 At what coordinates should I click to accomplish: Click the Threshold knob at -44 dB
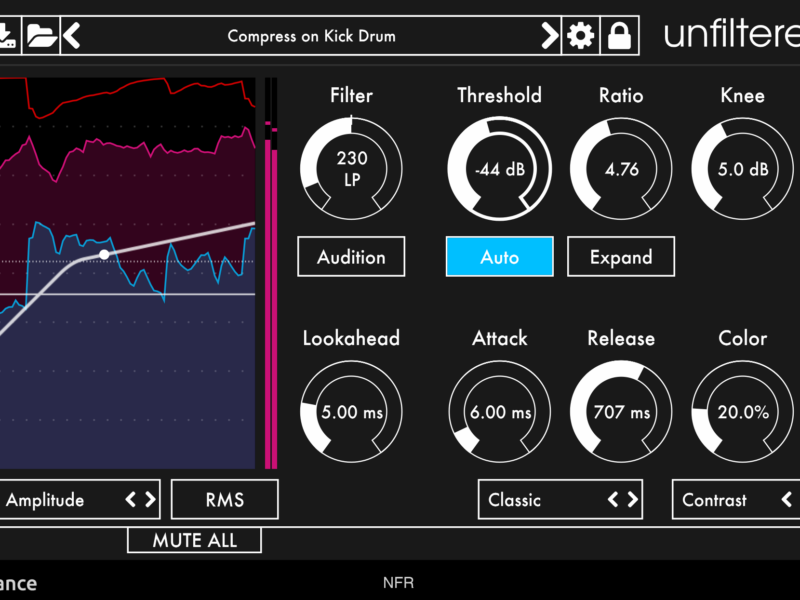[499, 169]
